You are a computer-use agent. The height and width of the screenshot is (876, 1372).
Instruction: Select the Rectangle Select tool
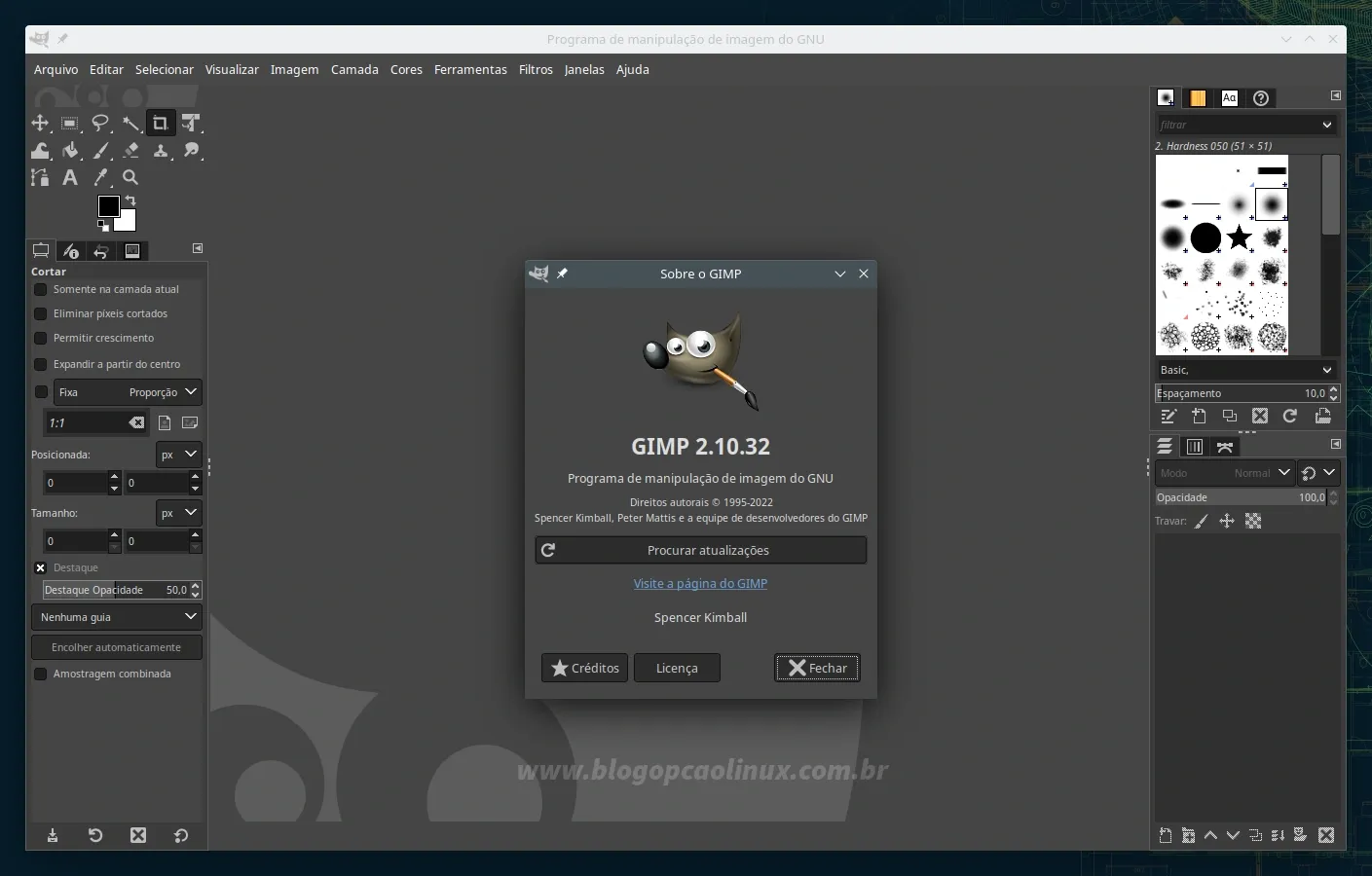coord(70,123)
